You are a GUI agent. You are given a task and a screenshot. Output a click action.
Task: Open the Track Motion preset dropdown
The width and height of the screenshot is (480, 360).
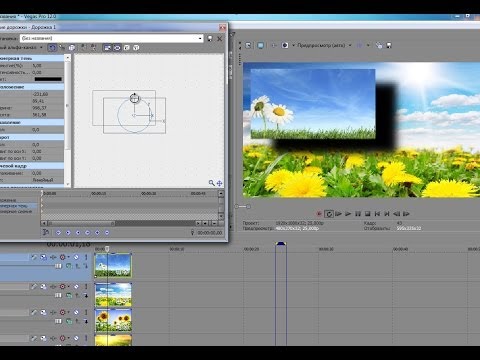click(x=200, y=39)
